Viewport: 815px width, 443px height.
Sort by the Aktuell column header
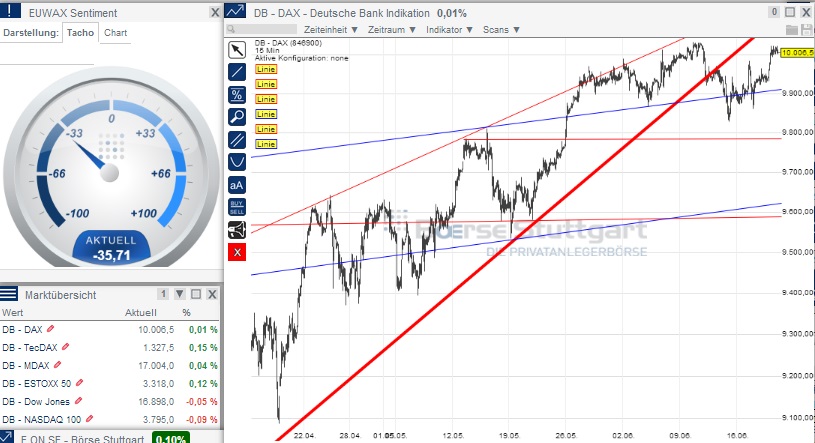coord(140,312)
